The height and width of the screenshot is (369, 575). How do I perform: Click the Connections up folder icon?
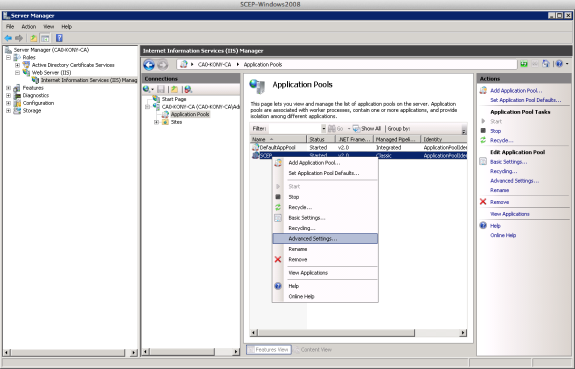(x=174, y=89)
